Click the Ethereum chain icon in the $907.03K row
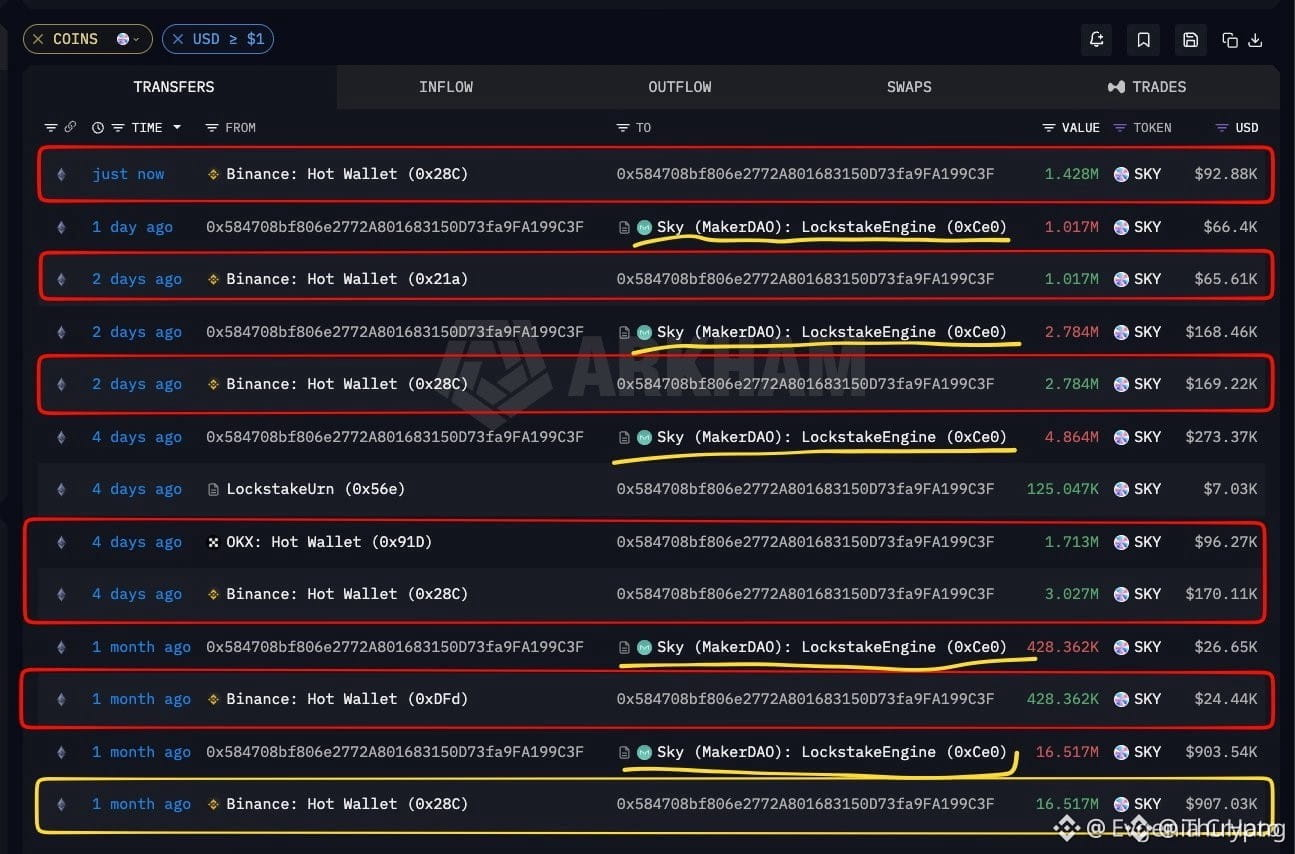The image size is (1295, 854). pyautogui.click(x=61, y=804)
